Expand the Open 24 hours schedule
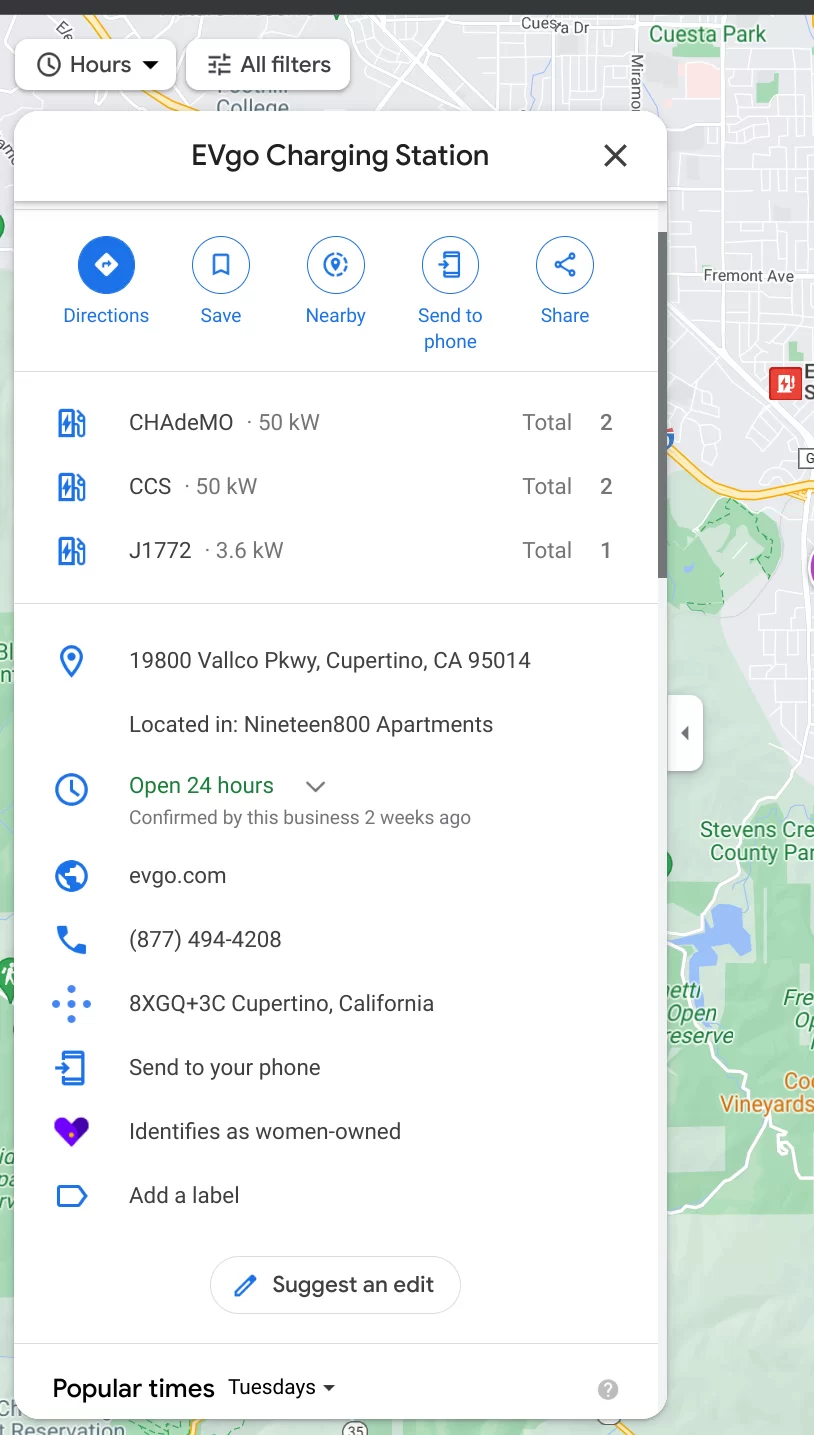The width and height of the screenshot is (814, 1435). pos(315,786)
